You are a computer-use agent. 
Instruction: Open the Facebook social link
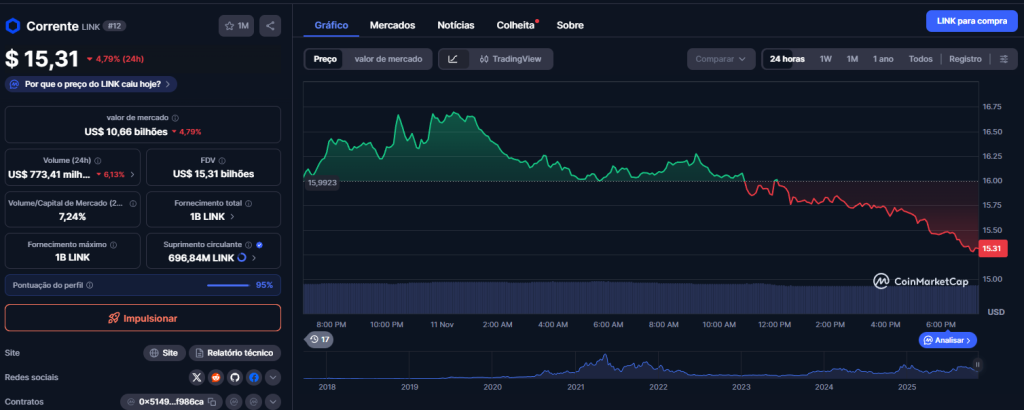point(254,378)
